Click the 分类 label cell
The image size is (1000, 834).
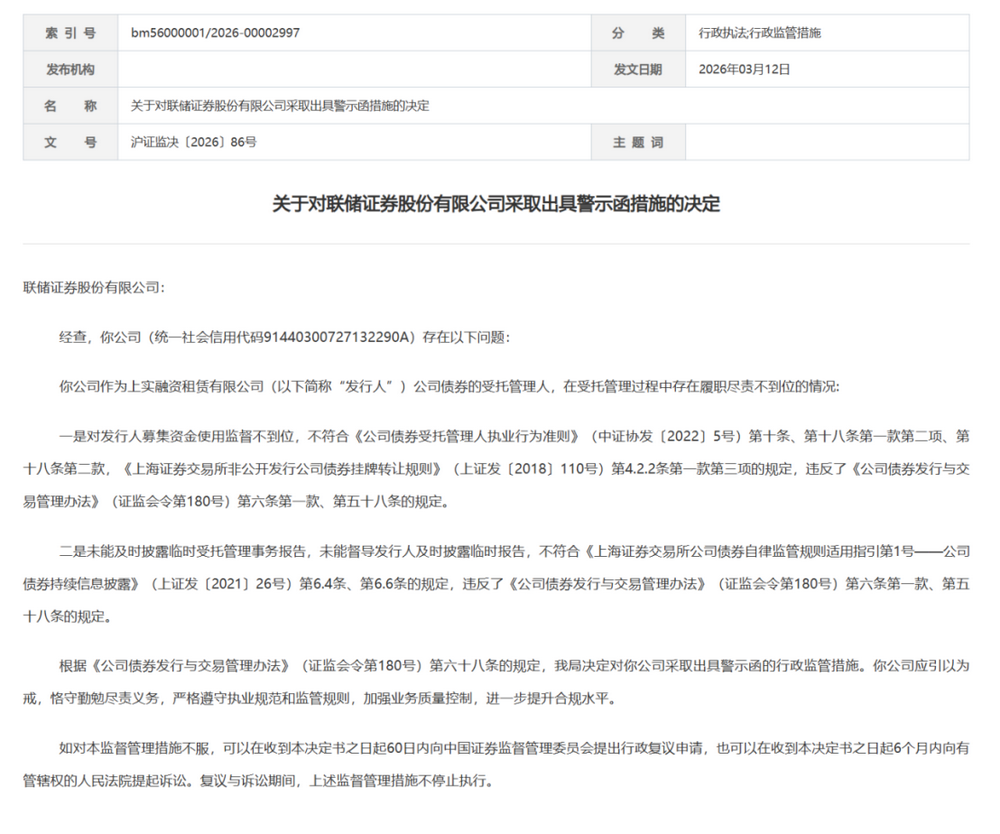tap(638, 33)
